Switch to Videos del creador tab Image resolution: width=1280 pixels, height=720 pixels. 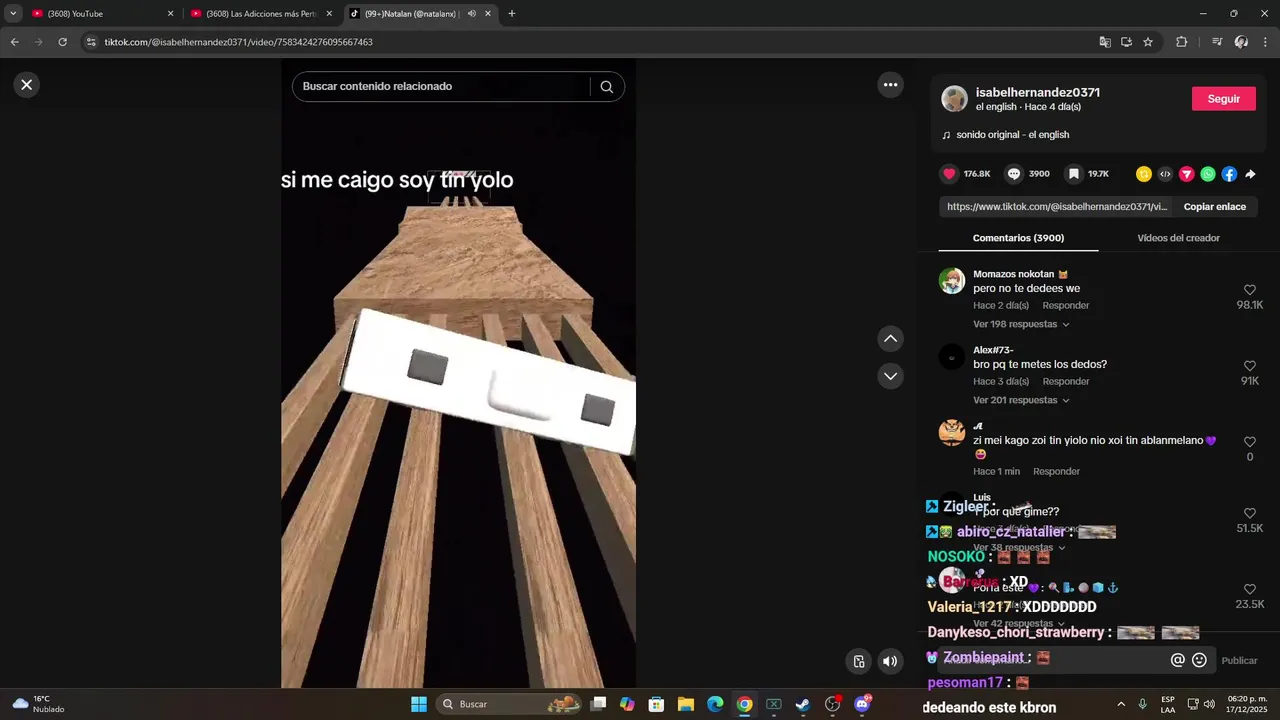(1178, 238)
